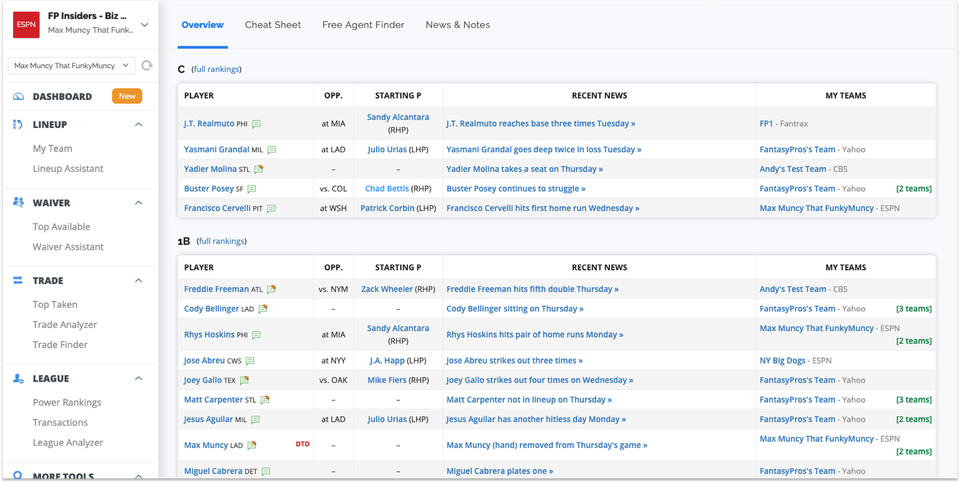Open Chad Bettis starting pitcher link
The image size is (960, 482).
click(x=387, y=189)
